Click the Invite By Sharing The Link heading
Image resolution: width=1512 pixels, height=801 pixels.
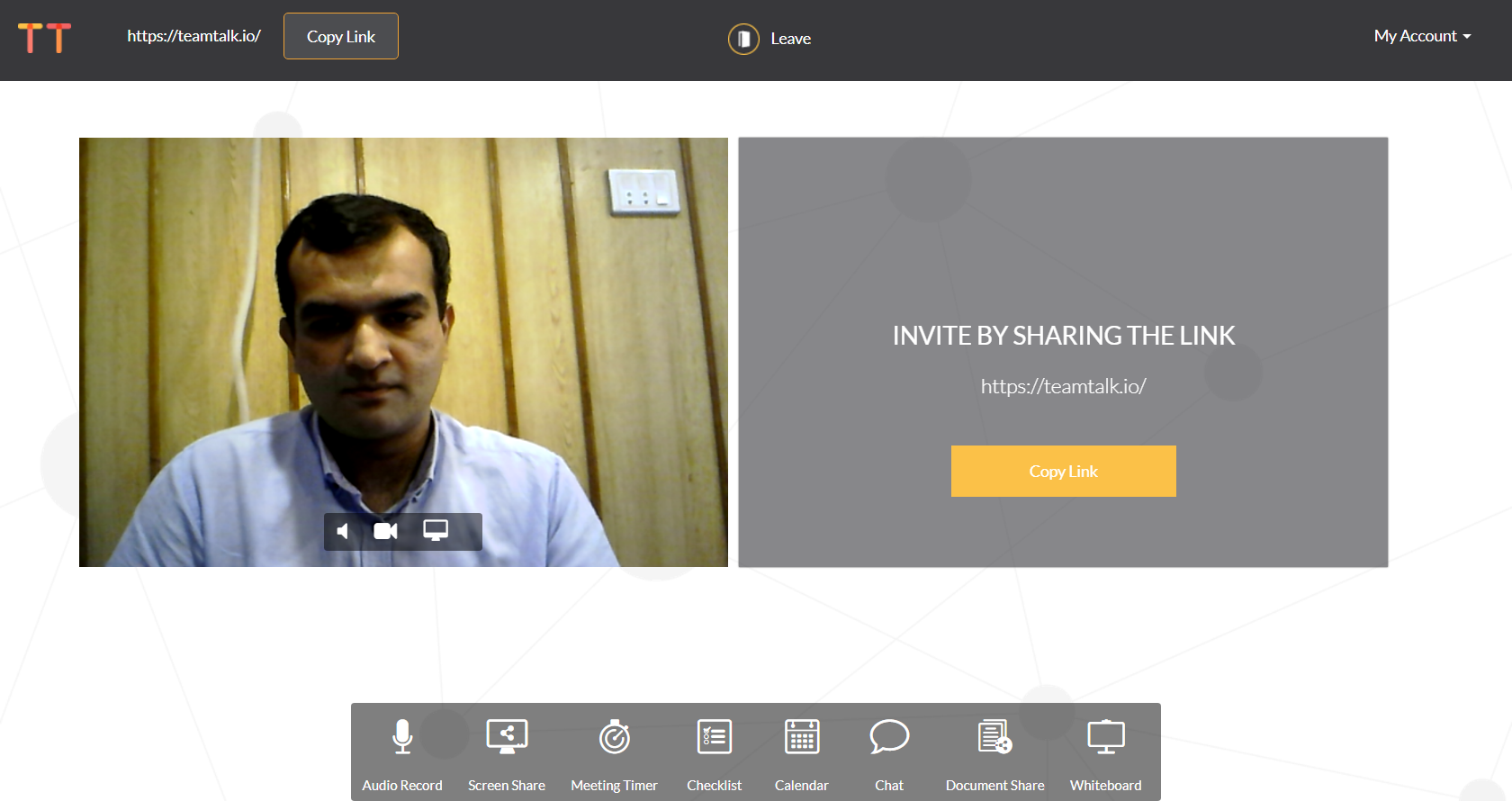pos(1063,336)
